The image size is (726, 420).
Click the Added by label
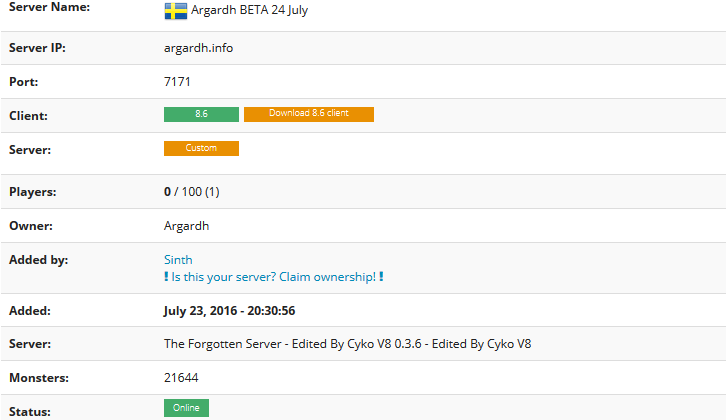coord(38,260)
